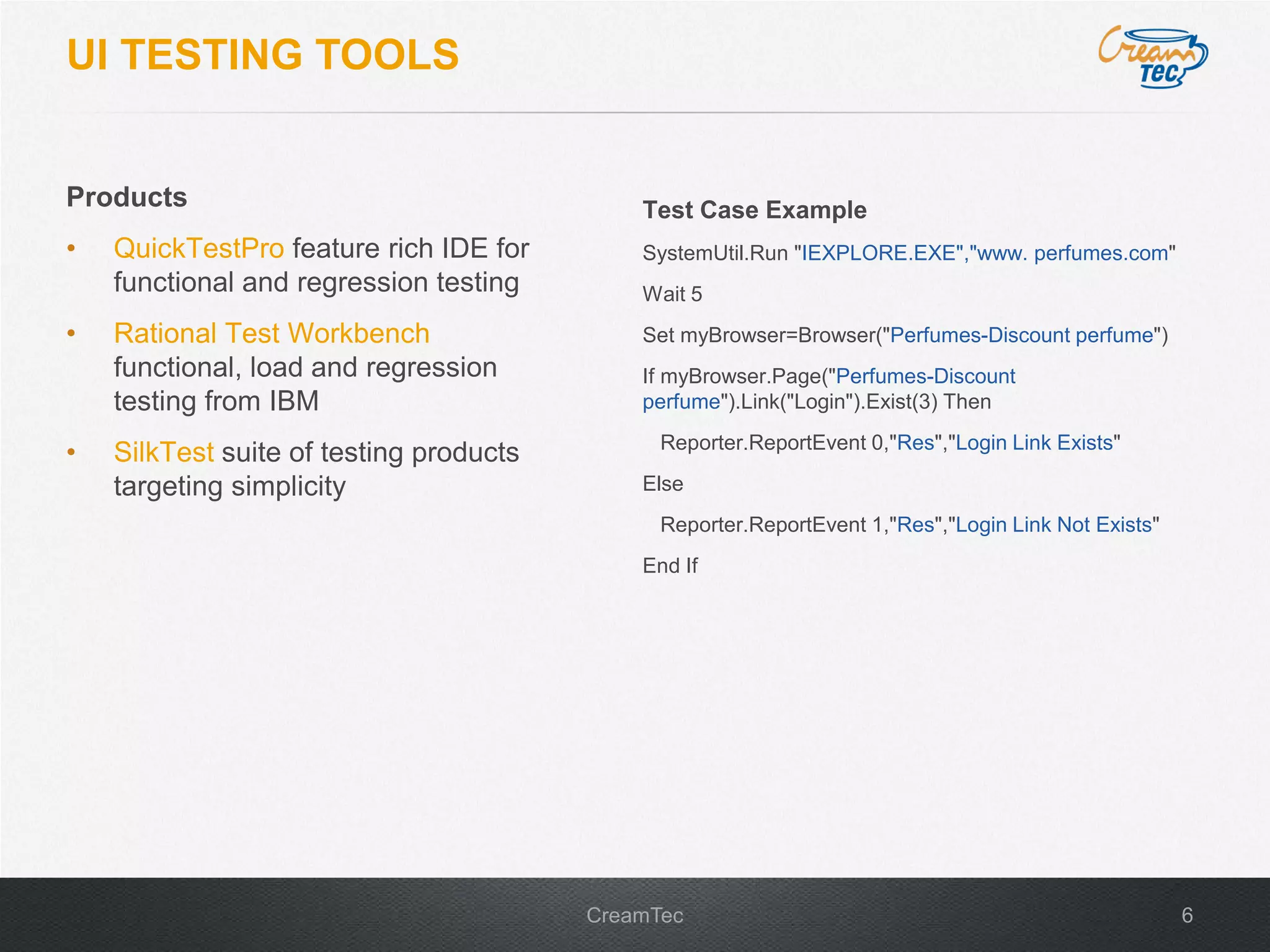This screenshot has width=1270, height=952.
Task: Click 'testing from IBM' text
Action: pos(216,402)
